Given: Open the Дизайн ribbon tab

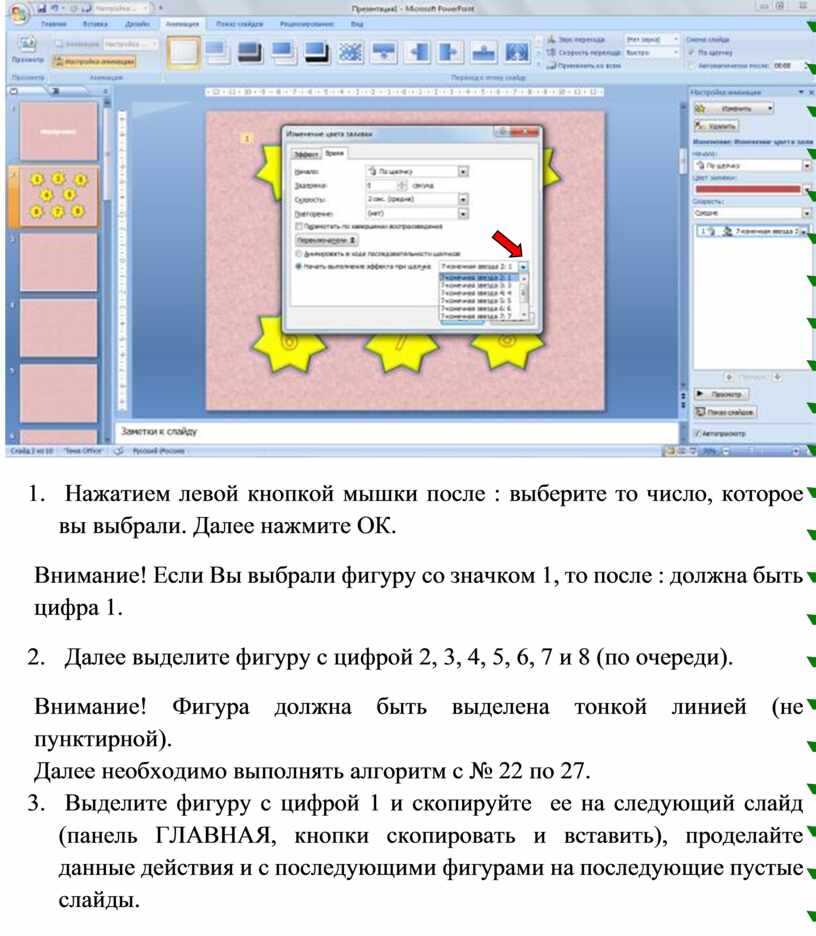Looking at the screenshot, I should click(137, 24).
